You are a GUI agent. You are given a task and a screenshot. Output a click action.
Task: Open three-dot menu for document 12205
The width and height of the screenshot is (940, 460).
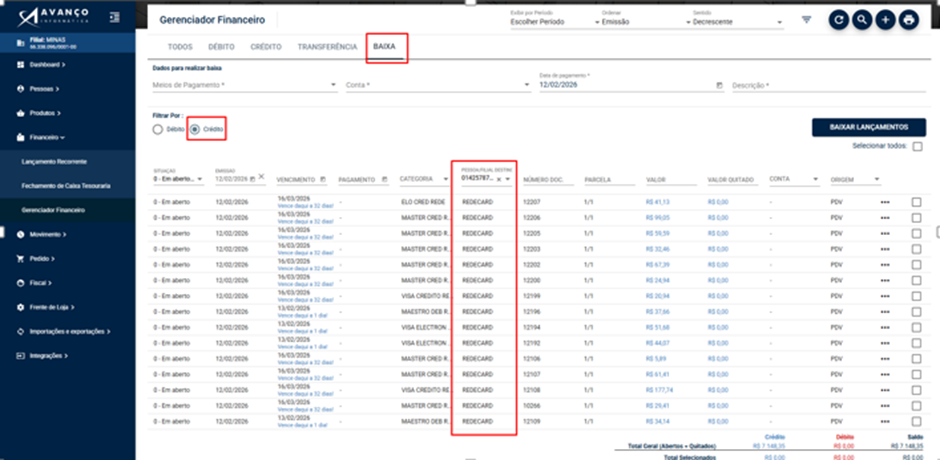pos(885,233)
